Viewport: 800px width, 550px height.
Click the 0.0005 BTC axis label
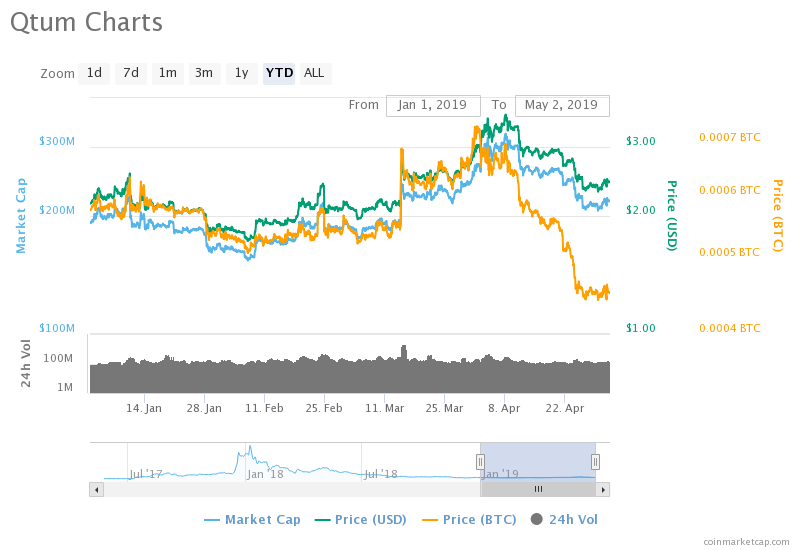pyautogui.click(x=730, y=252)
